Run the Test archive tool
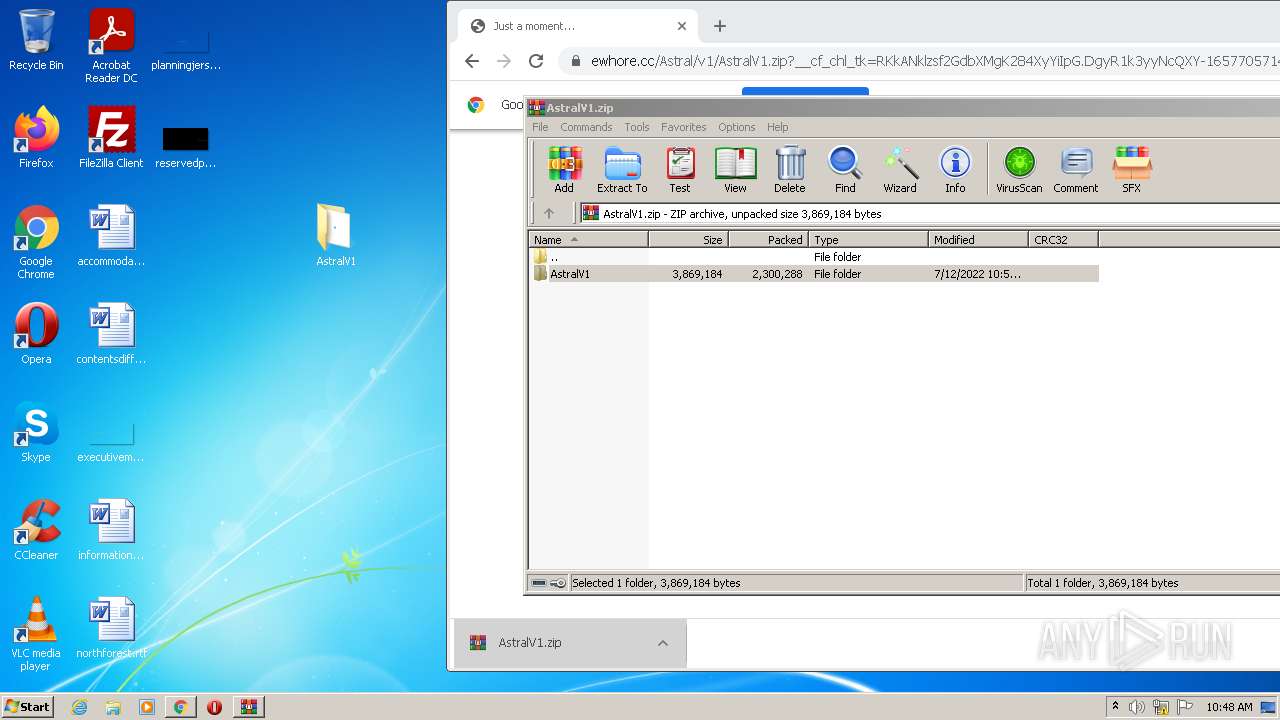1280x720 pixels. pyautogui.click(x=680, y=169)
